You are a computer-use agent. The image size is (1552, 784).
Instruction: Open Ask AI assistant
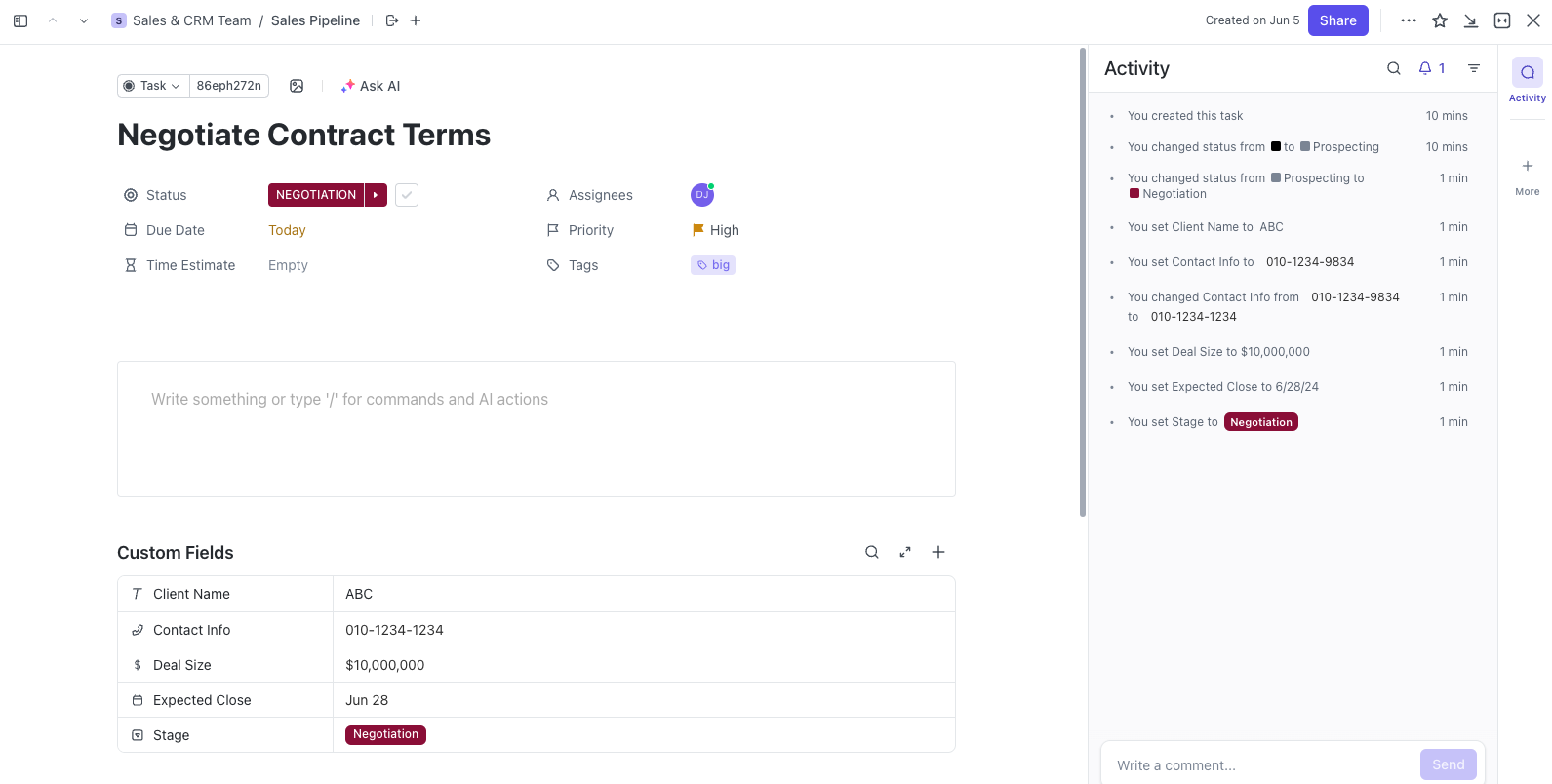371,86
